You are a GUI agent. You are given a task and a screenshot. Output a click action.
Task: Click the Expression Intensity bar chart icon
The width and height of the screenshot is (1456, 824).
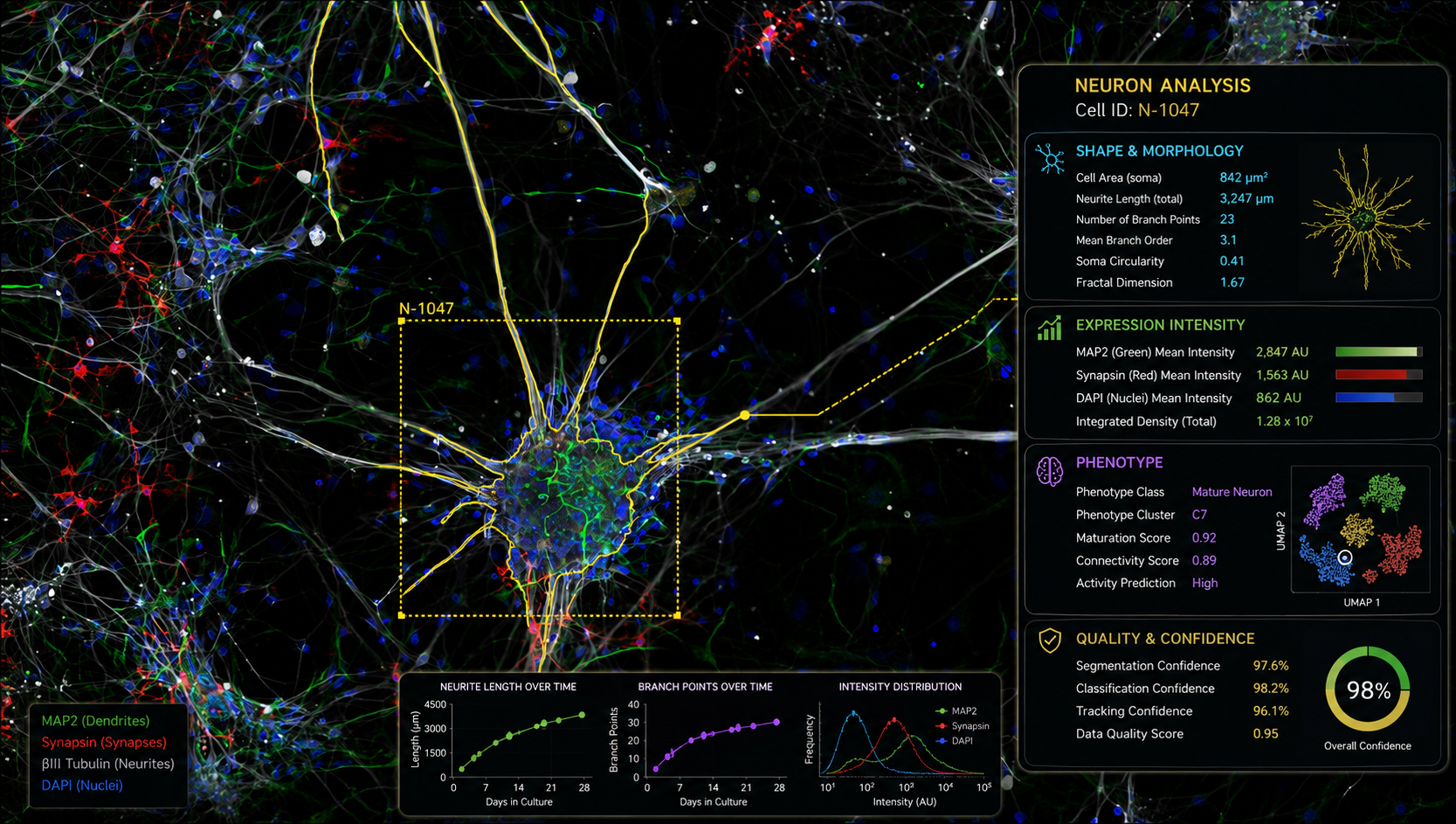[x=1049, y=329]
